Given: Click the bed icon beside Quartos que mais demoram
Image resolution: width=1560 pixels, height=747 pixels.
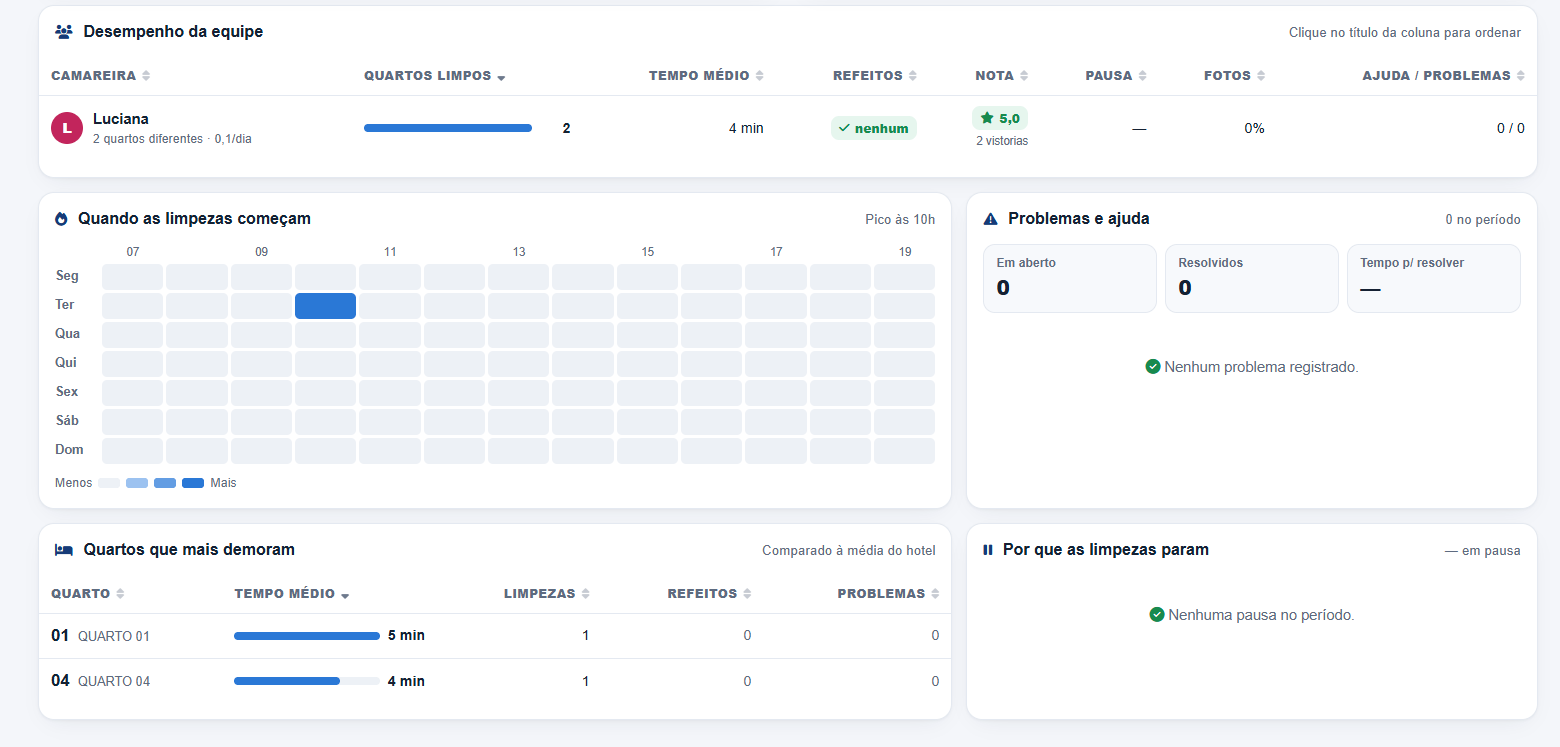Looking at the screenshot, I should tap(64, 550).
